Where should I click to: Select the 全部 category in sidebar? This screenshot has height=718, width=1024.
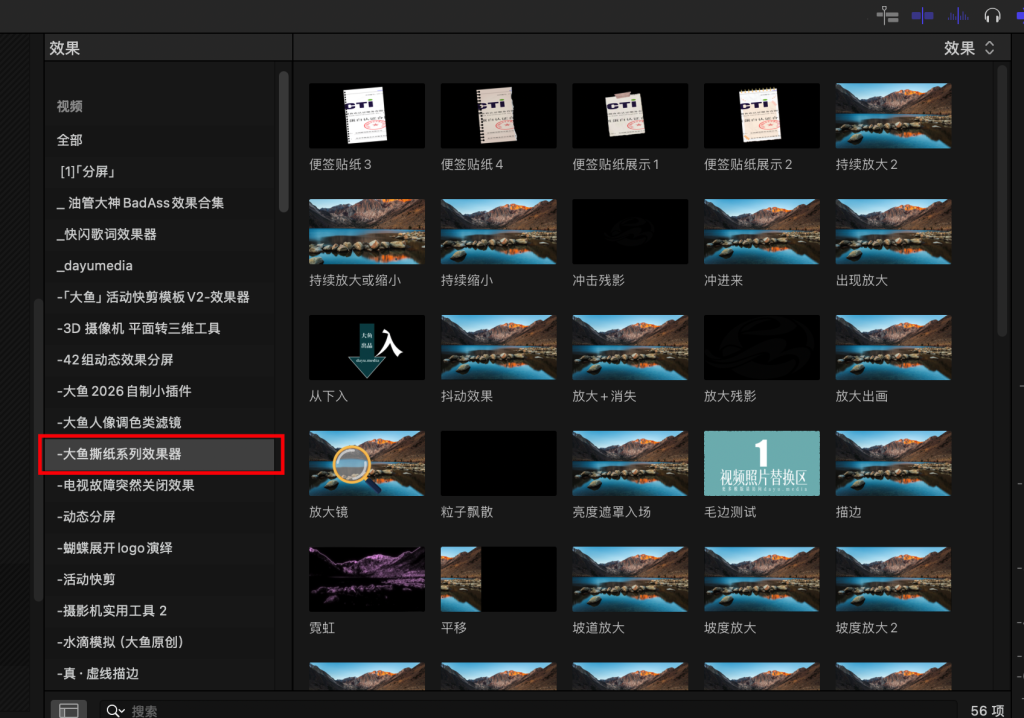point(70,140)
